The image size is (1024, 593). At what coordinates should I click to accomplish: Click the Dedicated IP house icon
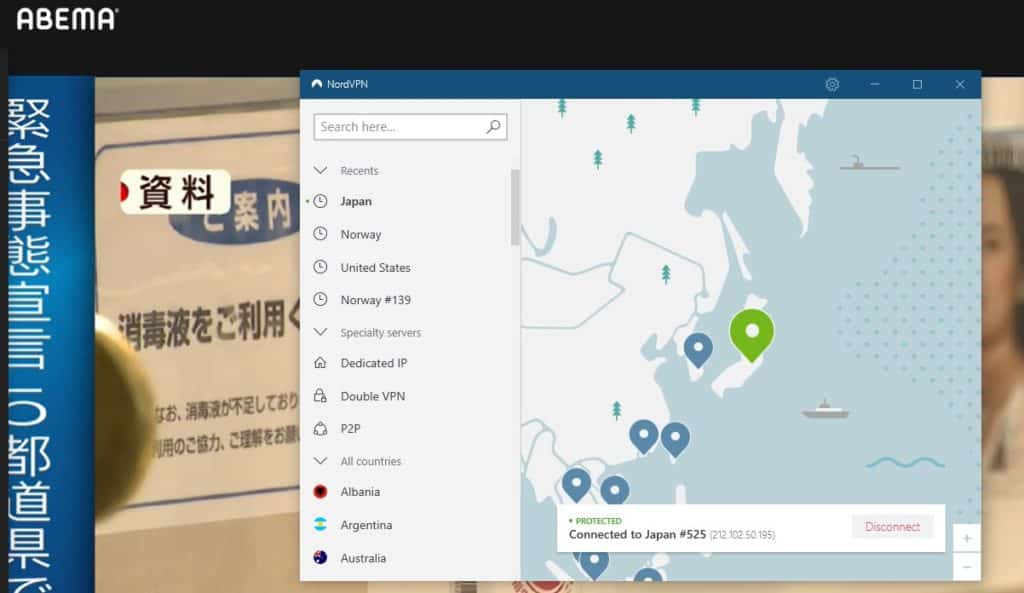click(x=320, y=363)
